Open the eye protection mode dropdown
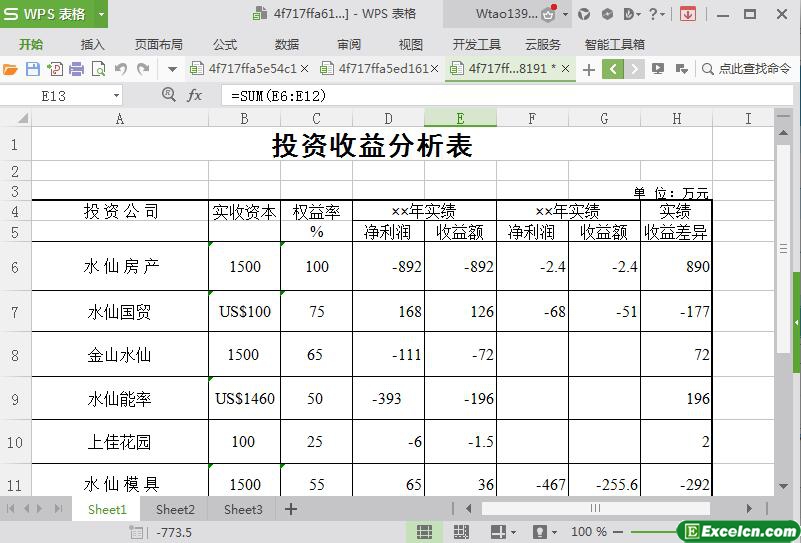 (554, 532)
